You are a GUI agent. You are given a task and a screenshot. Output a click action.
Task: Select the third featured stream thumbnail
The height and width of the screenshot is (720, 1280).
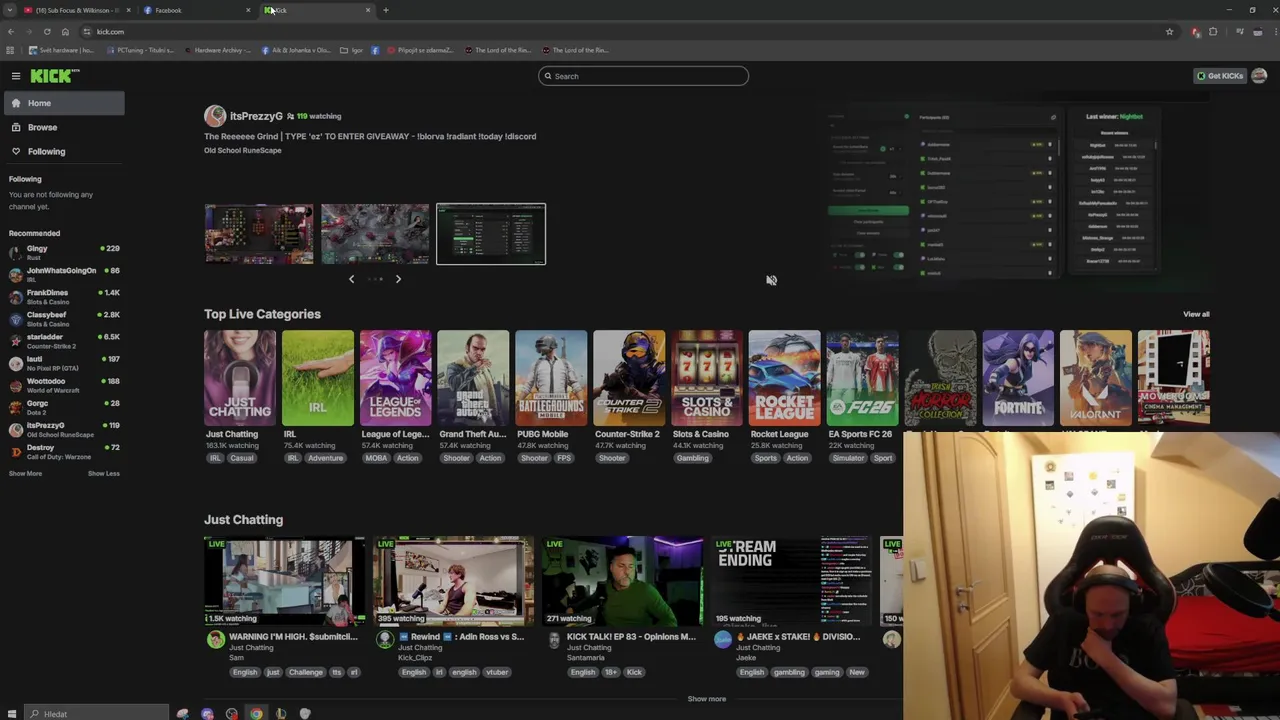491,234
